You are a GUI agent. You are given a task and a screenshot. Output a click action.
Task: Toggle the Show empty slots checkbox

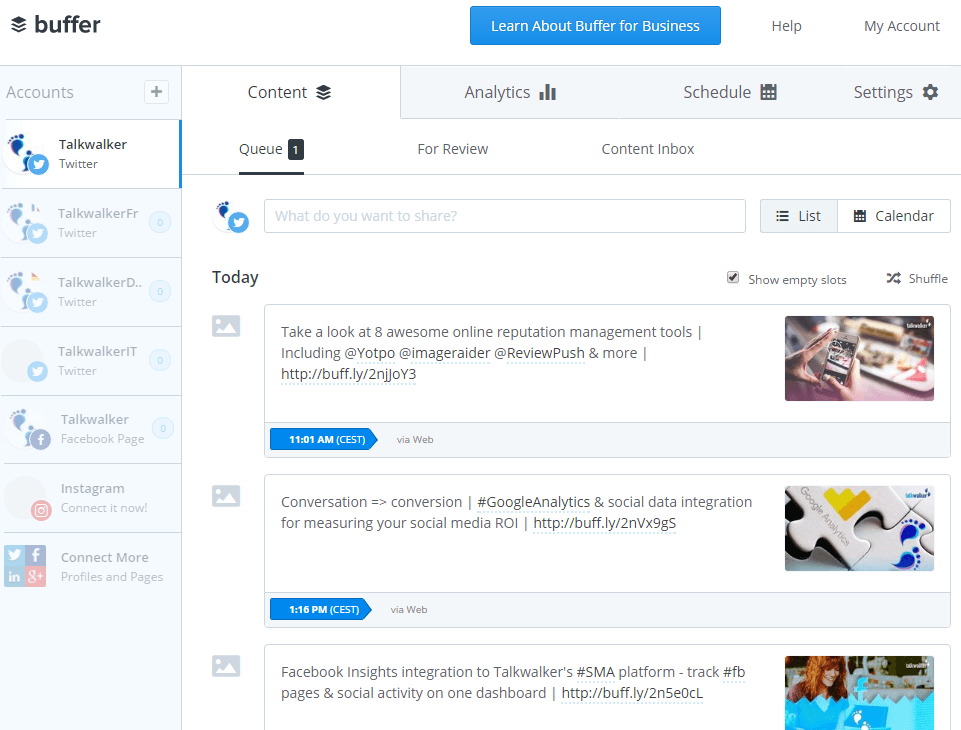point(733,278)
